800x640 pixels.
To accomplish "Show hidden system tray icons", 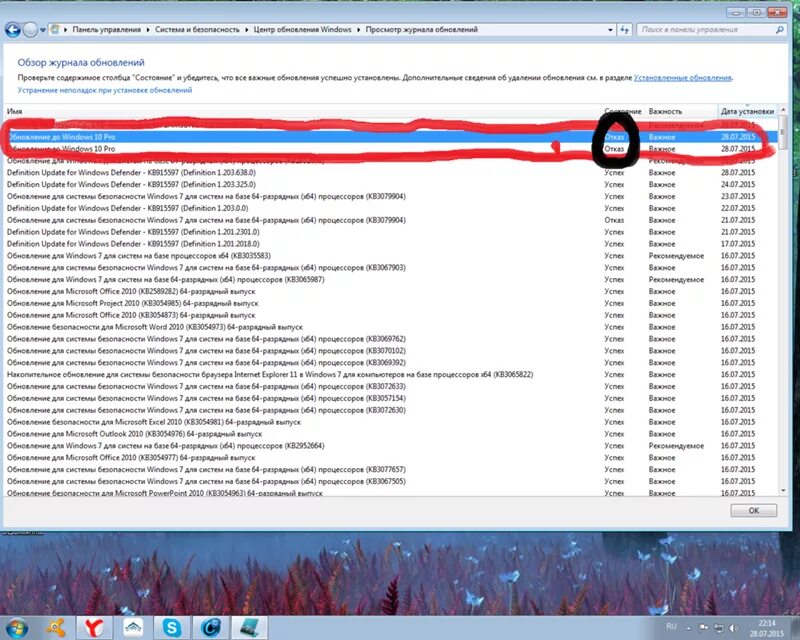I will coord(688,628).
